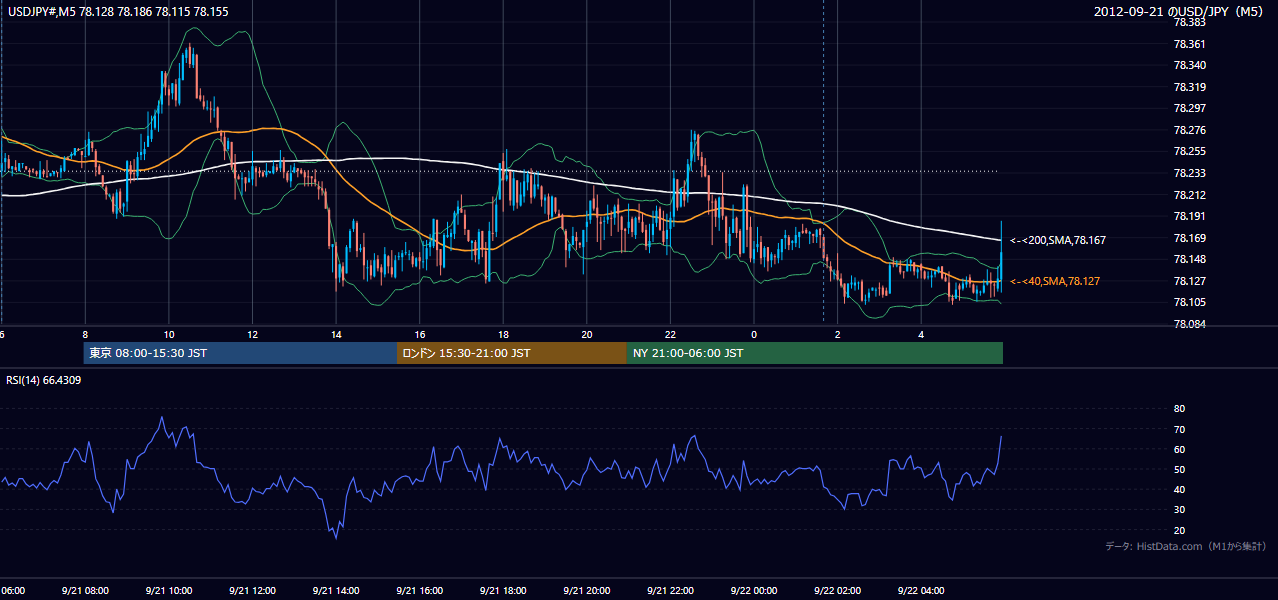Click price scale value 78.212
Screen dimensions: 1278x600
pos(1189,195)
